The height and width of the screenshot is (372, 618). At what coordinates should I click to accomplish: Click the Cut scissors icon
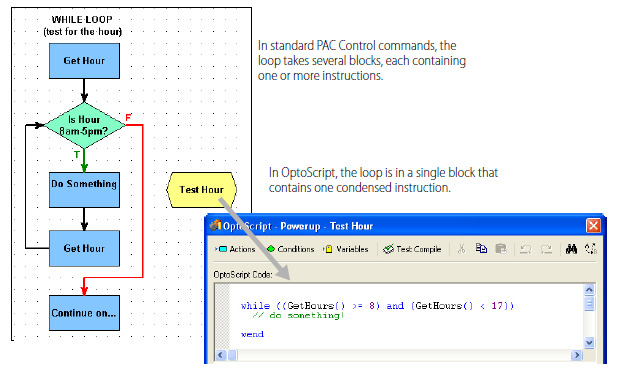coord(461,249)
